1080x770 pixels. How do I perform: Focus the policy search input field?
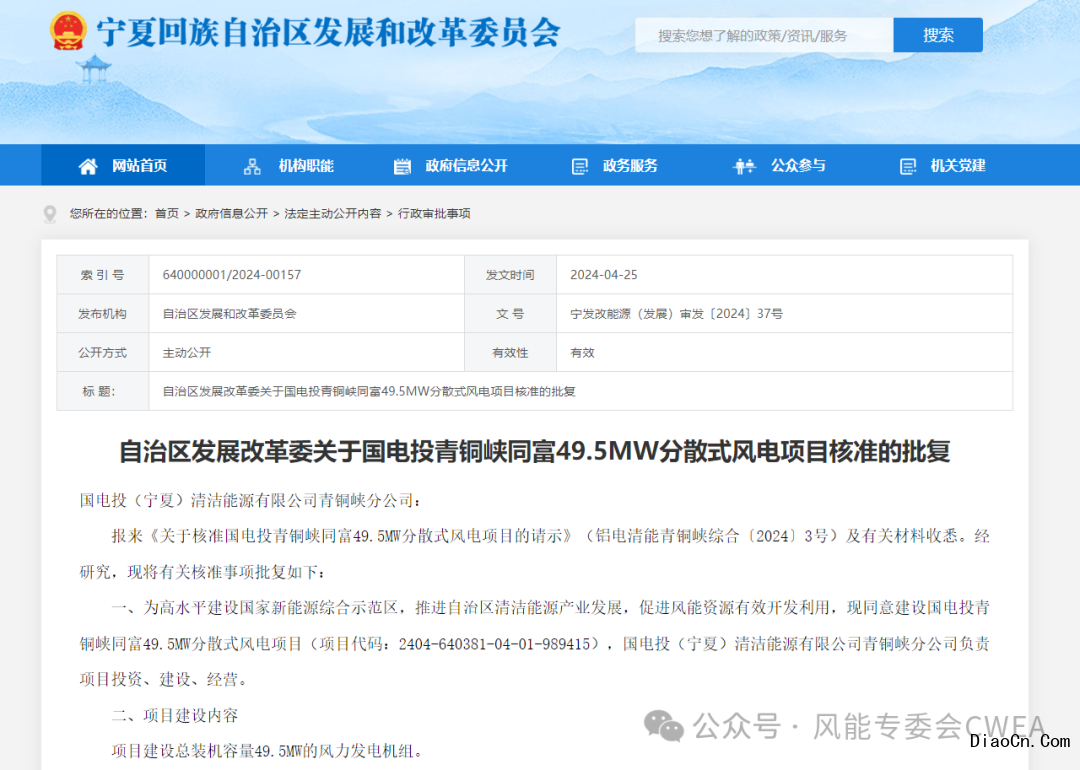tap(764, 35)
